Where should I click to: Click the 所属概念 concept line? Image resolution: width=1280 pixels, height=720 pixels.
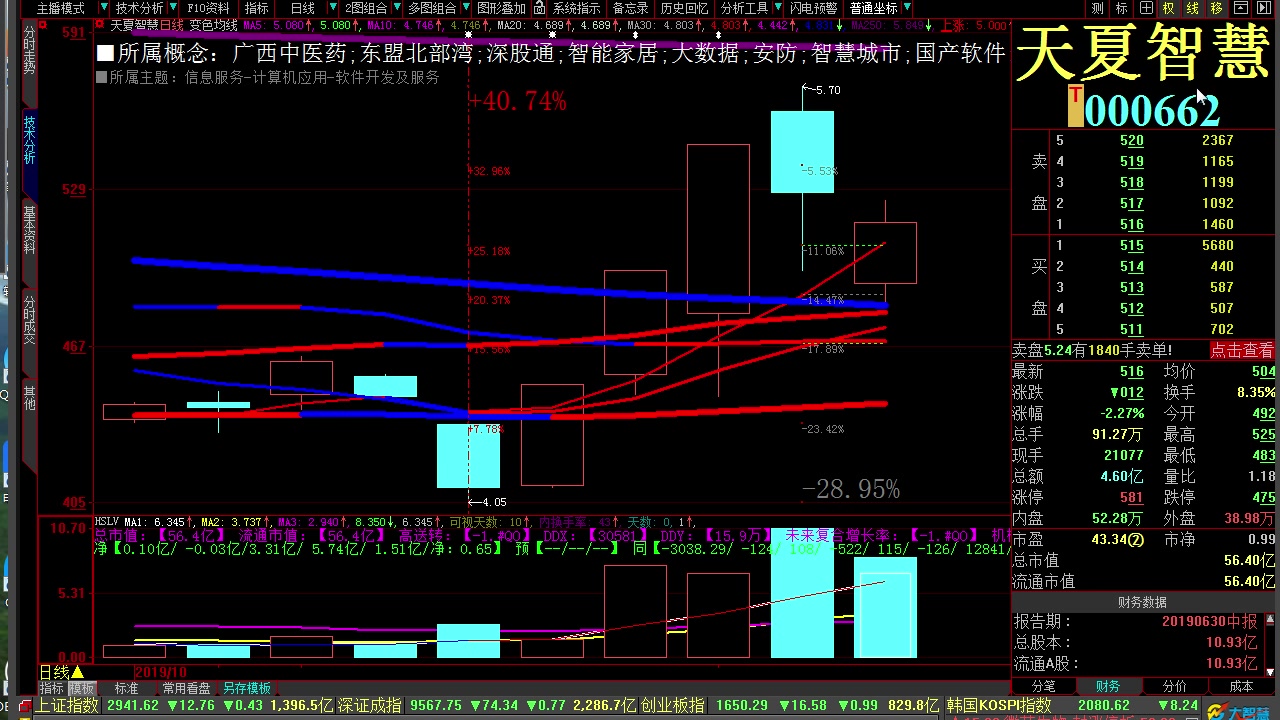pos(550,53)
